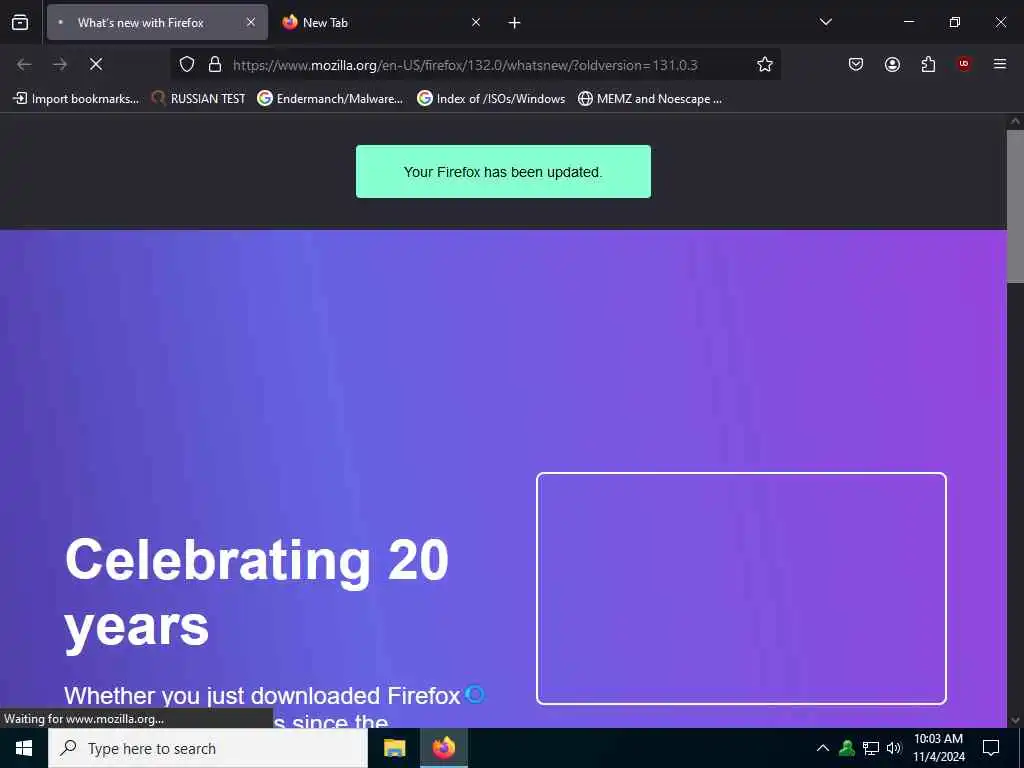Open Index of /ISOs/Windows bookmark
Screen dimensions: 1024x768
(491, 99)
